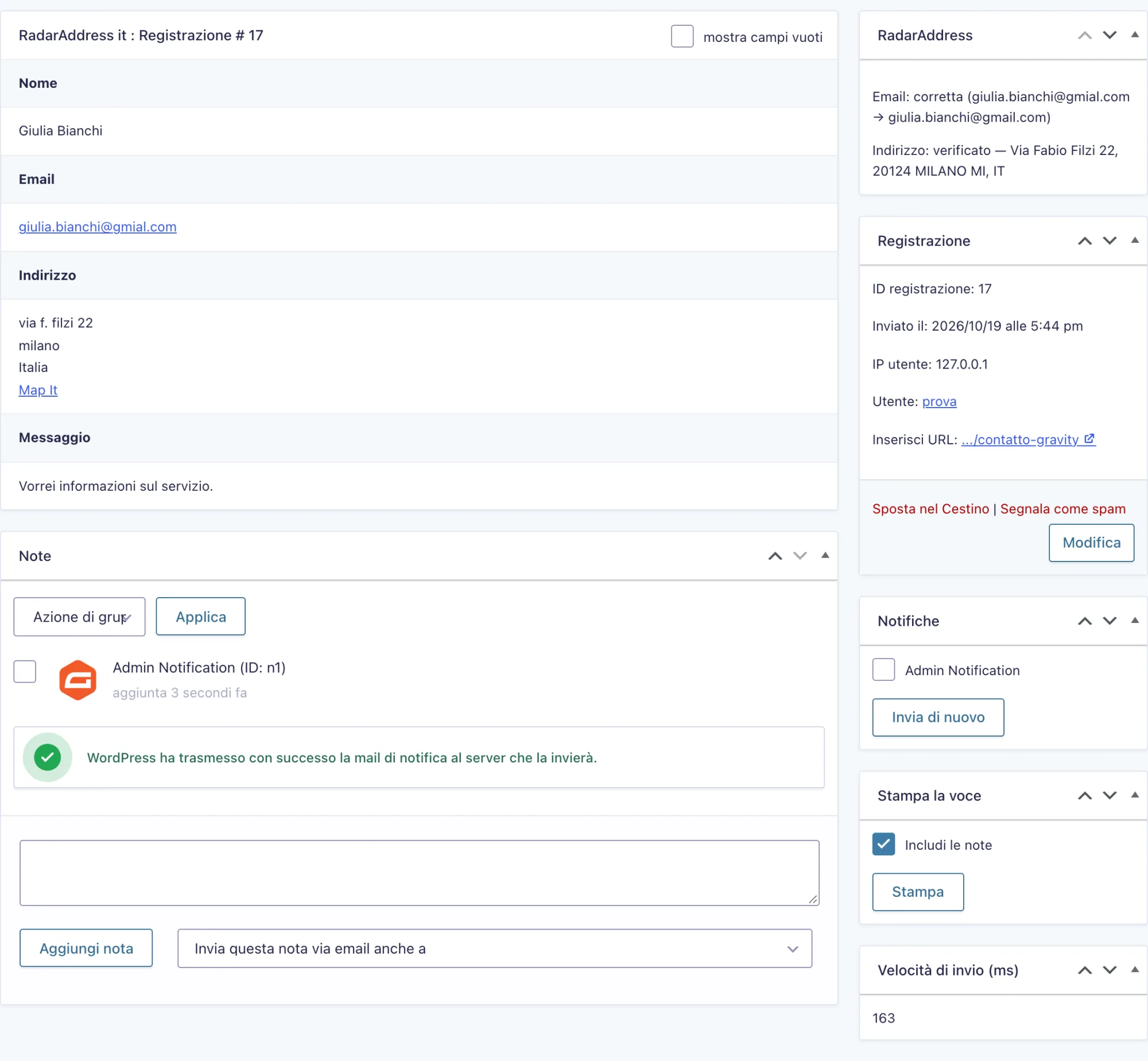Move Stampa la voce panel down

point(1110,796)
